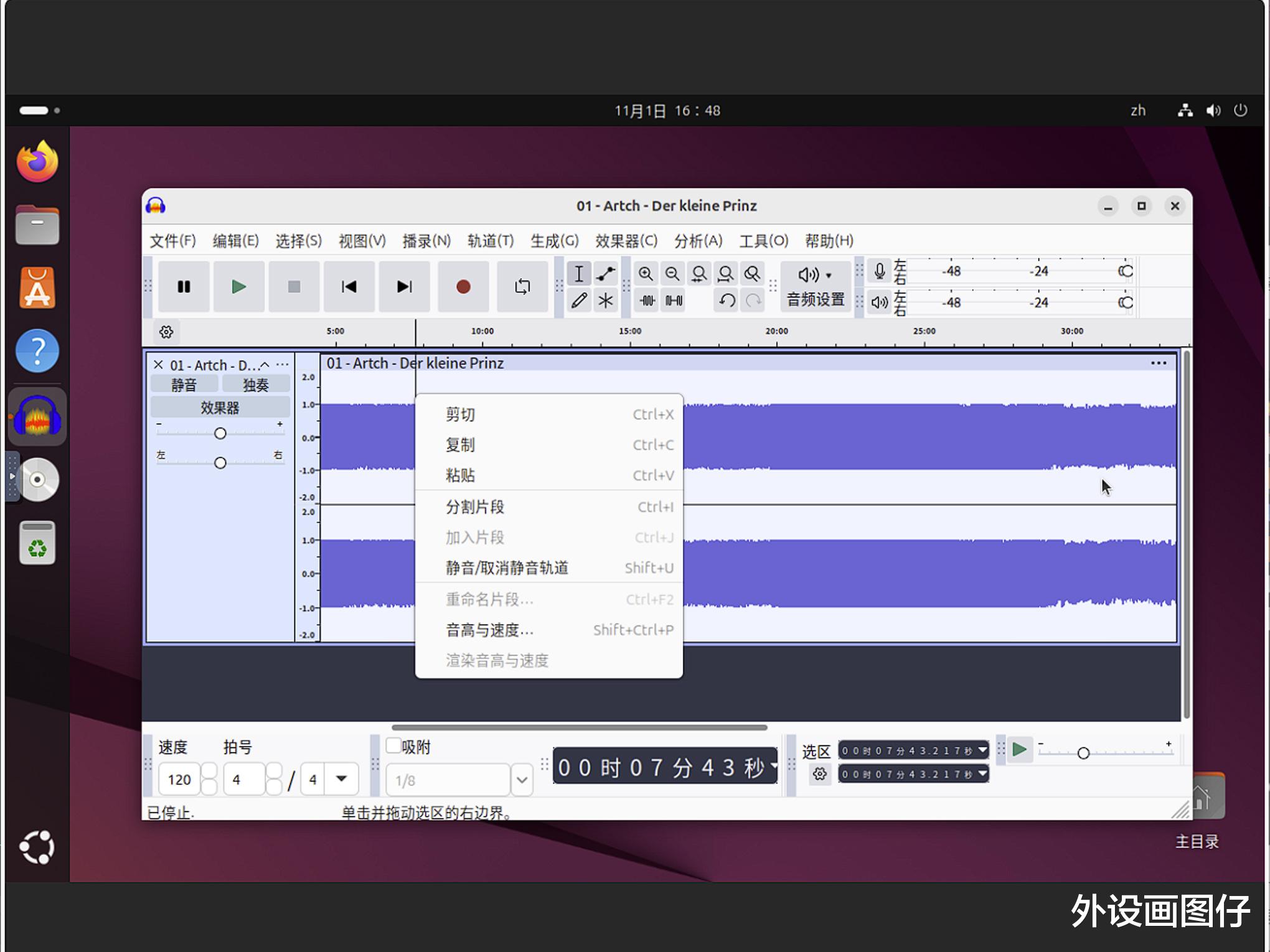Open the 效果器(C) menu
The image size is (1270, 952).
(x=626, y=241)
